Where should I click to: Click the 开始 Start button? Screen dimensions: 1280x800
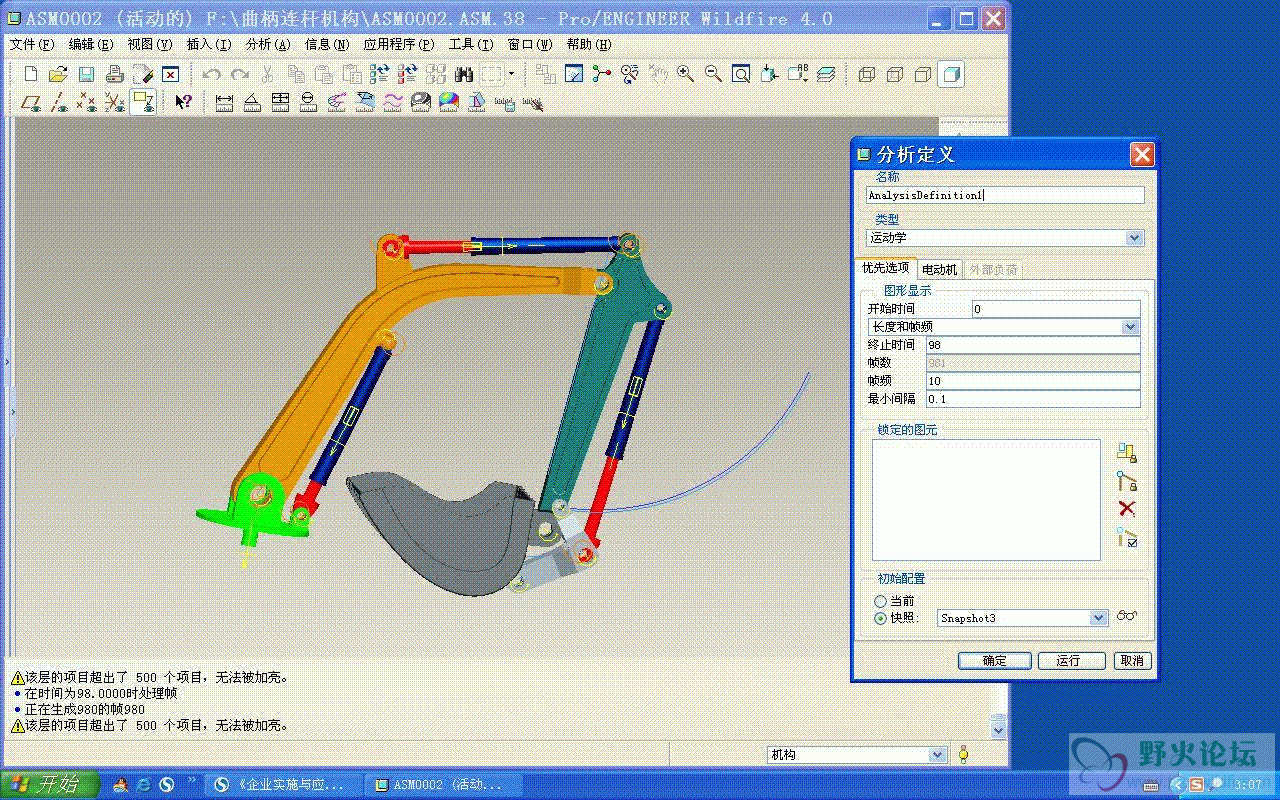click(50, 785)
